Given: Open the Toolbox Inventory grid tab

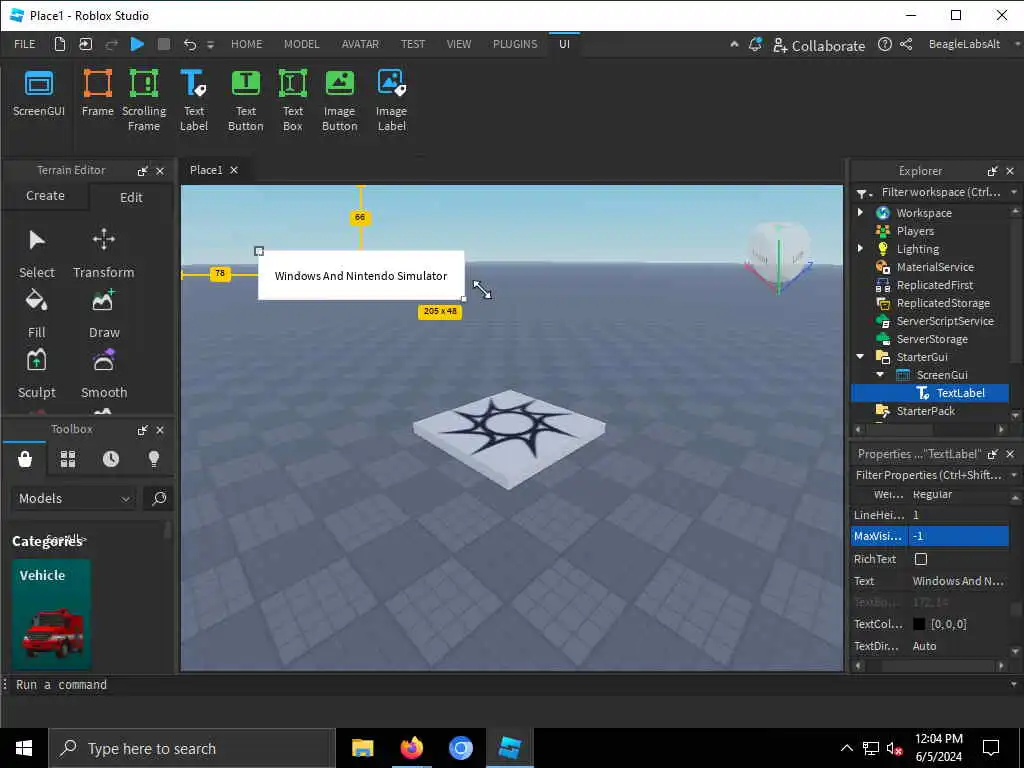Looking at the screenshot, I should 68,459.
